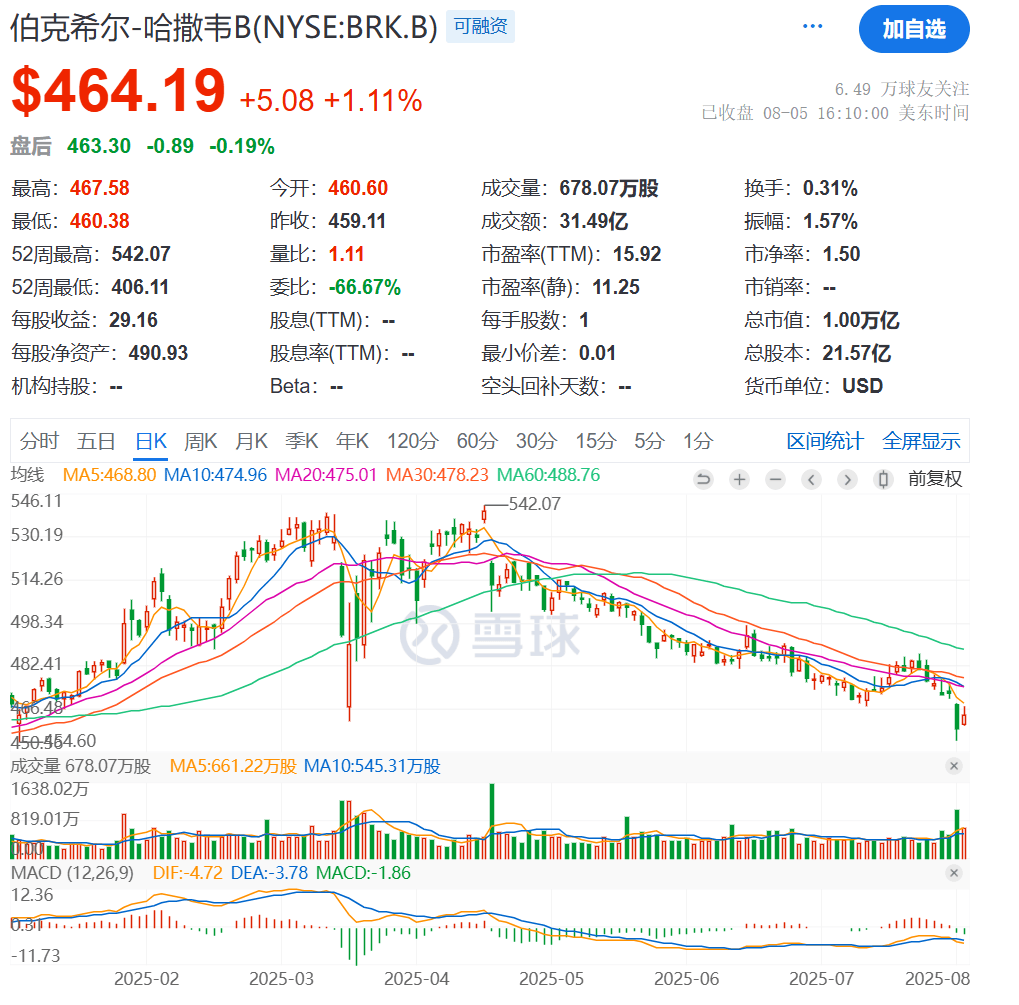Click the 每股净资产 value 490.93
The image size is (1019, 1005).
coord(158,353)
